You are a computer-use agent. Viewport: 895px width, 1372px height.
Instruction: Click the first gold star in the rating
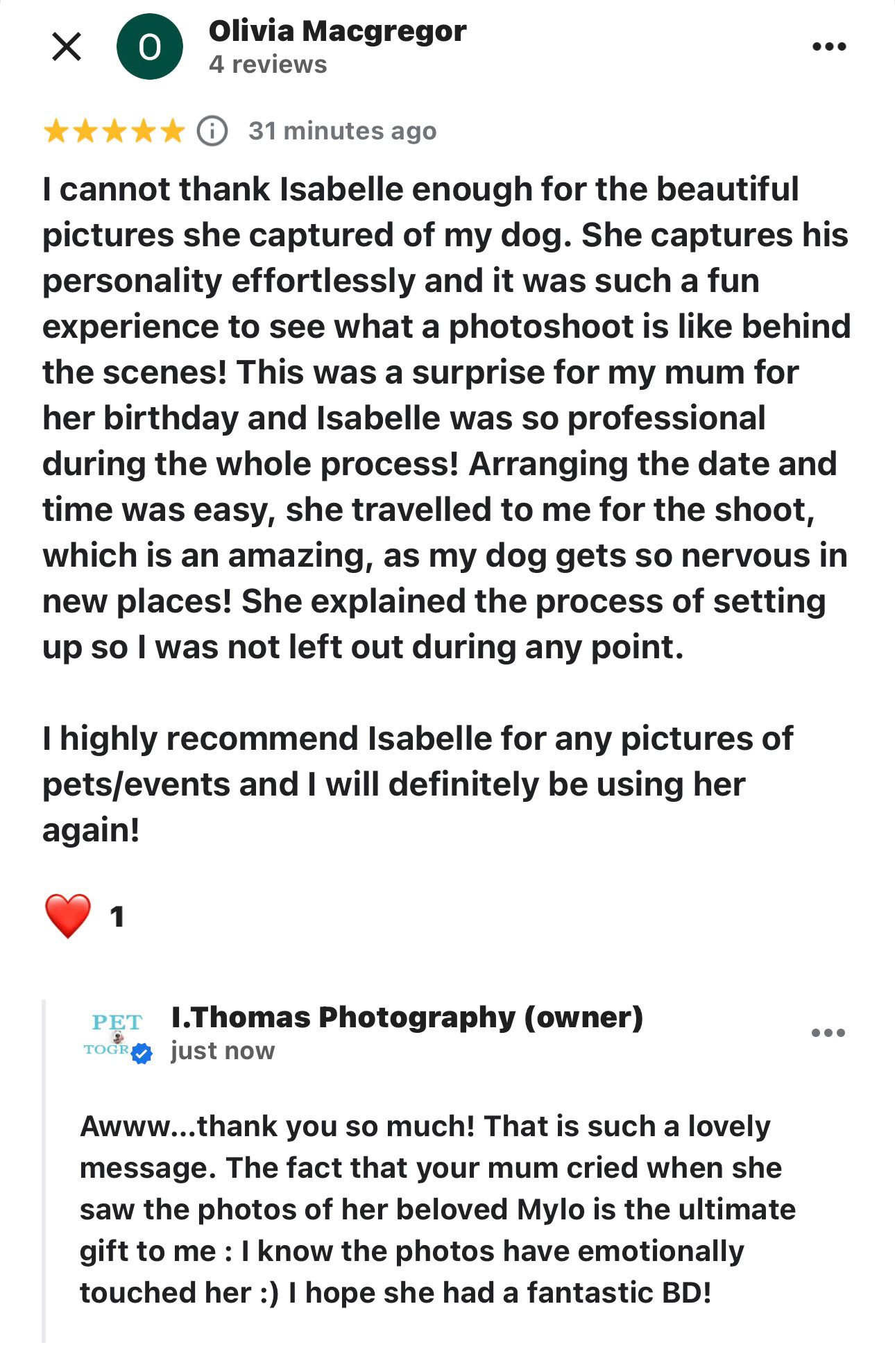pyautogui.click(x=56, y=130)
